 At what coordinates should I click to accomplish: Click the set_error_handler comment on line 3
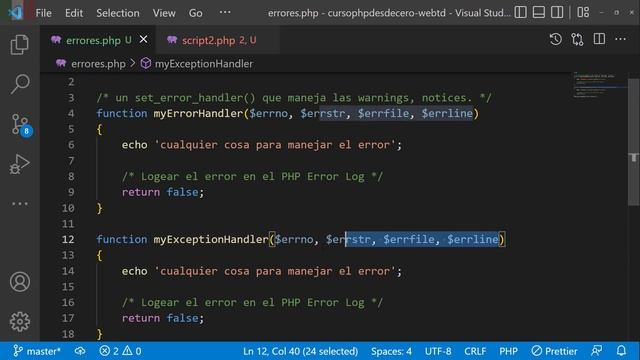coord(294,98)
